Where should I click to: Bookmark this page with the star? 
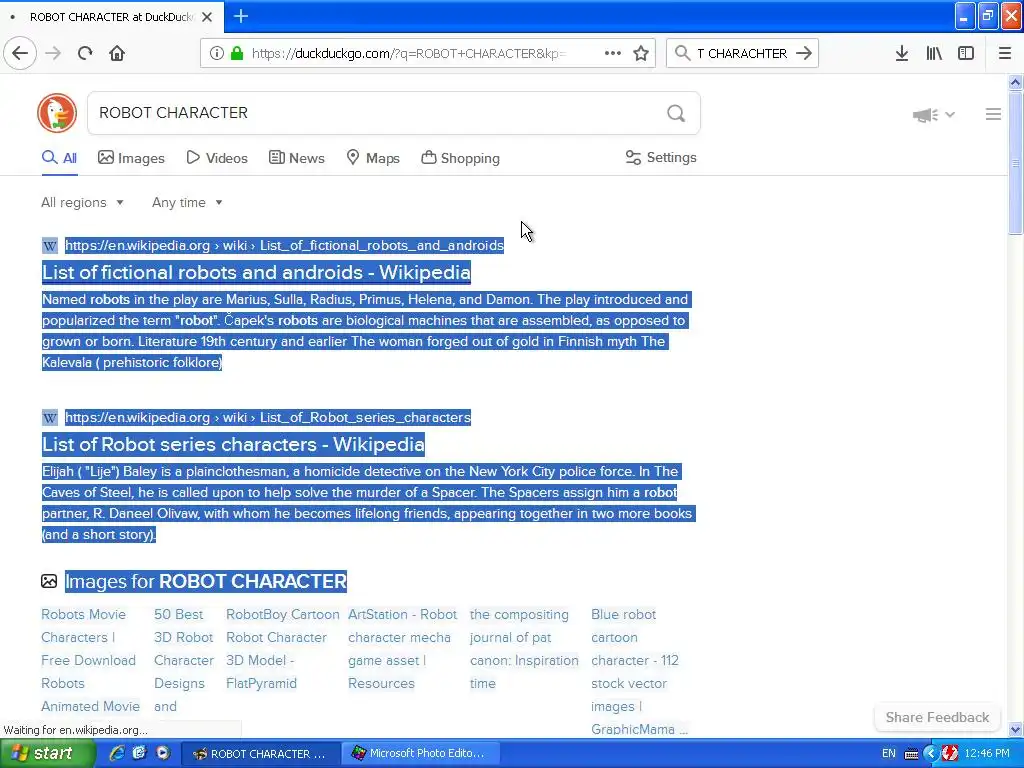click(x=641, y=53)
